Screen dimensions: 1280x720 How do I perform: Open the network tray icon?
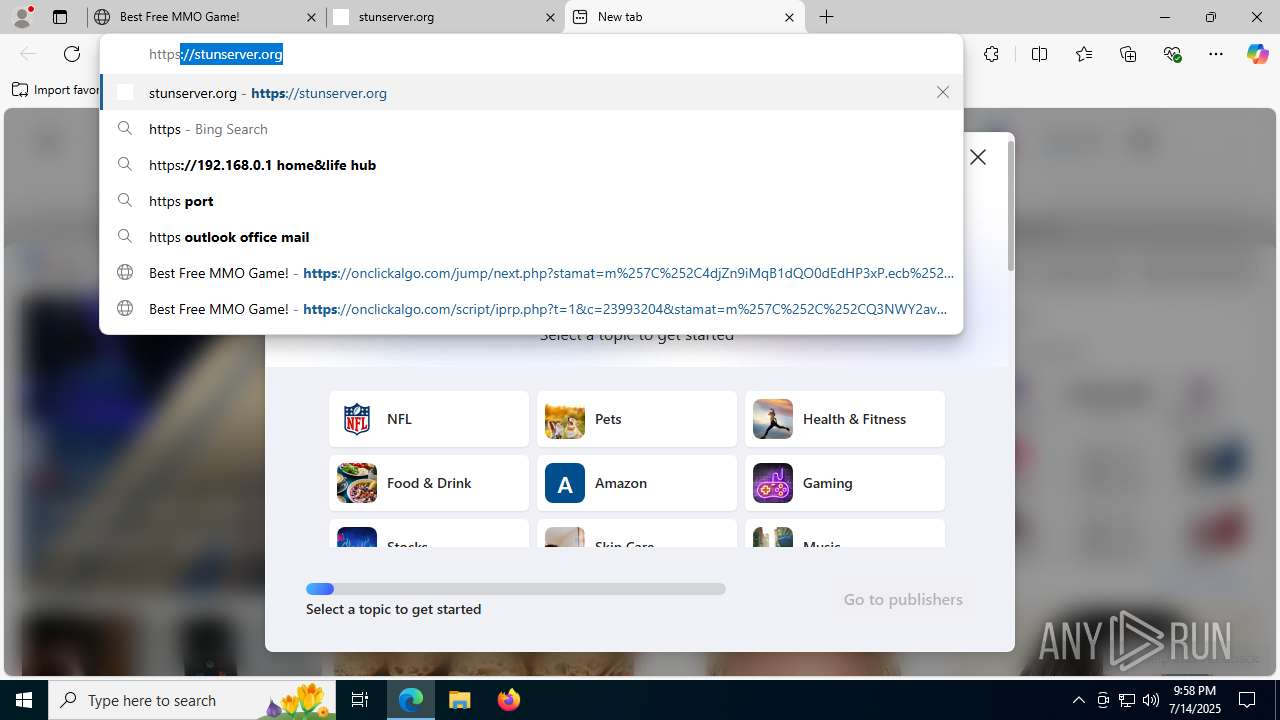tap(1126, 700)
